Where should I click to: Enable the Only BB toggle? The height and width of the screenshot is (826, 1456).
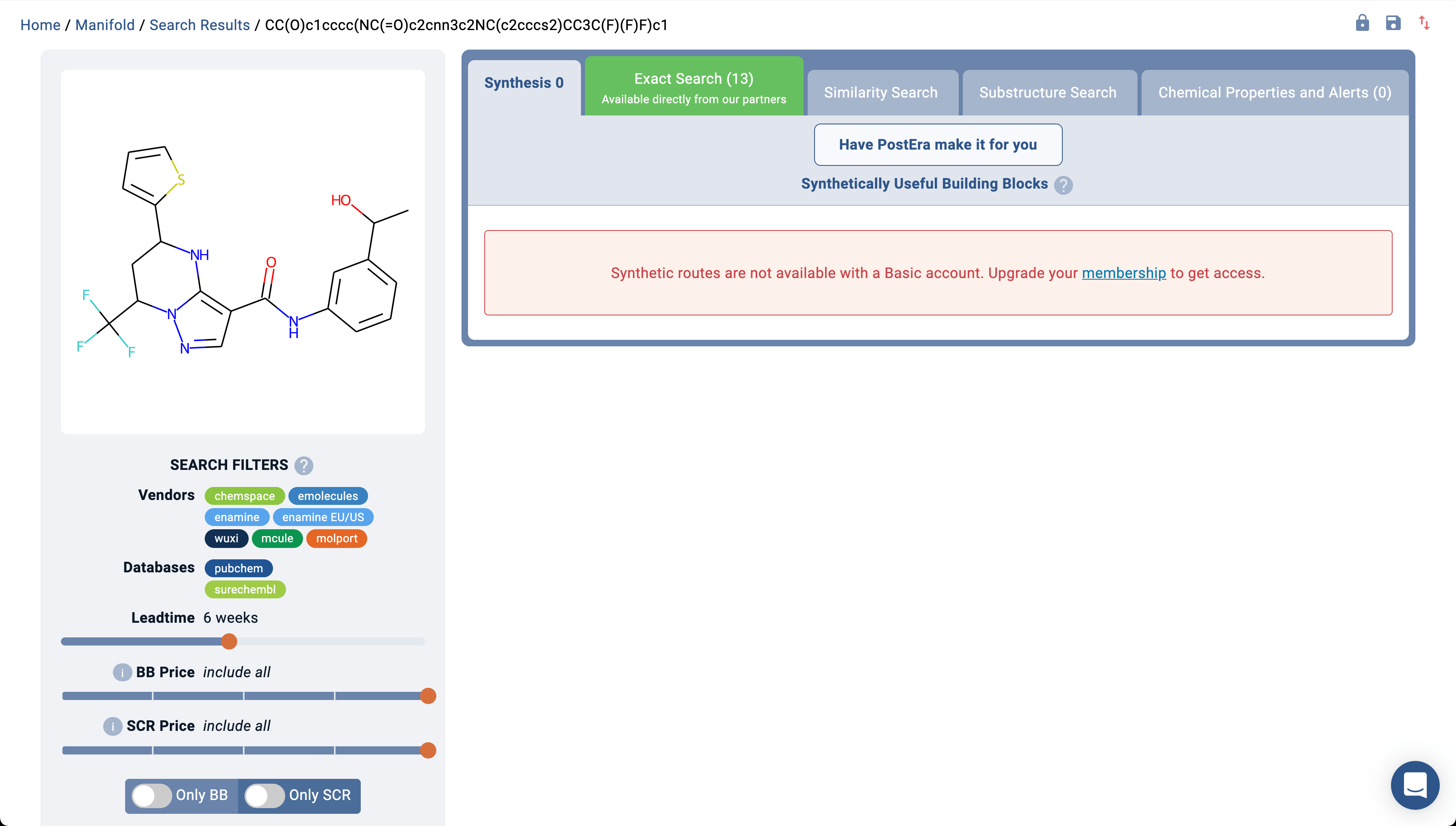tap(152, 796)
